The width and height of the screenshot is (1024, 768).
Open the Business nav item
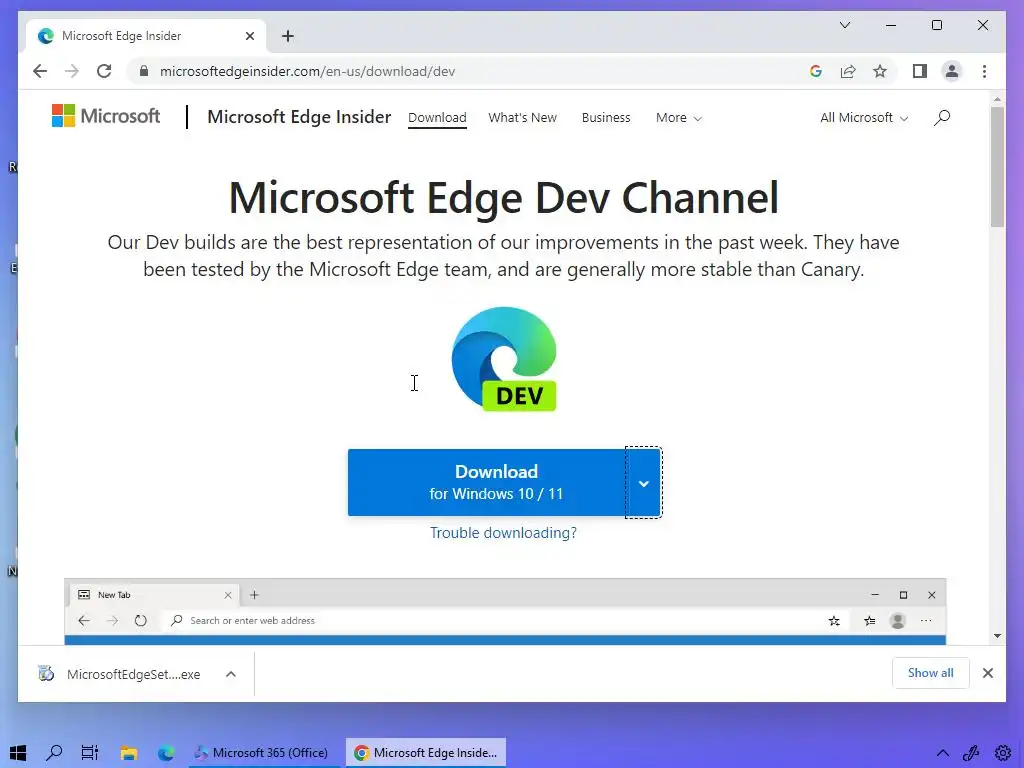coord(606,118)
